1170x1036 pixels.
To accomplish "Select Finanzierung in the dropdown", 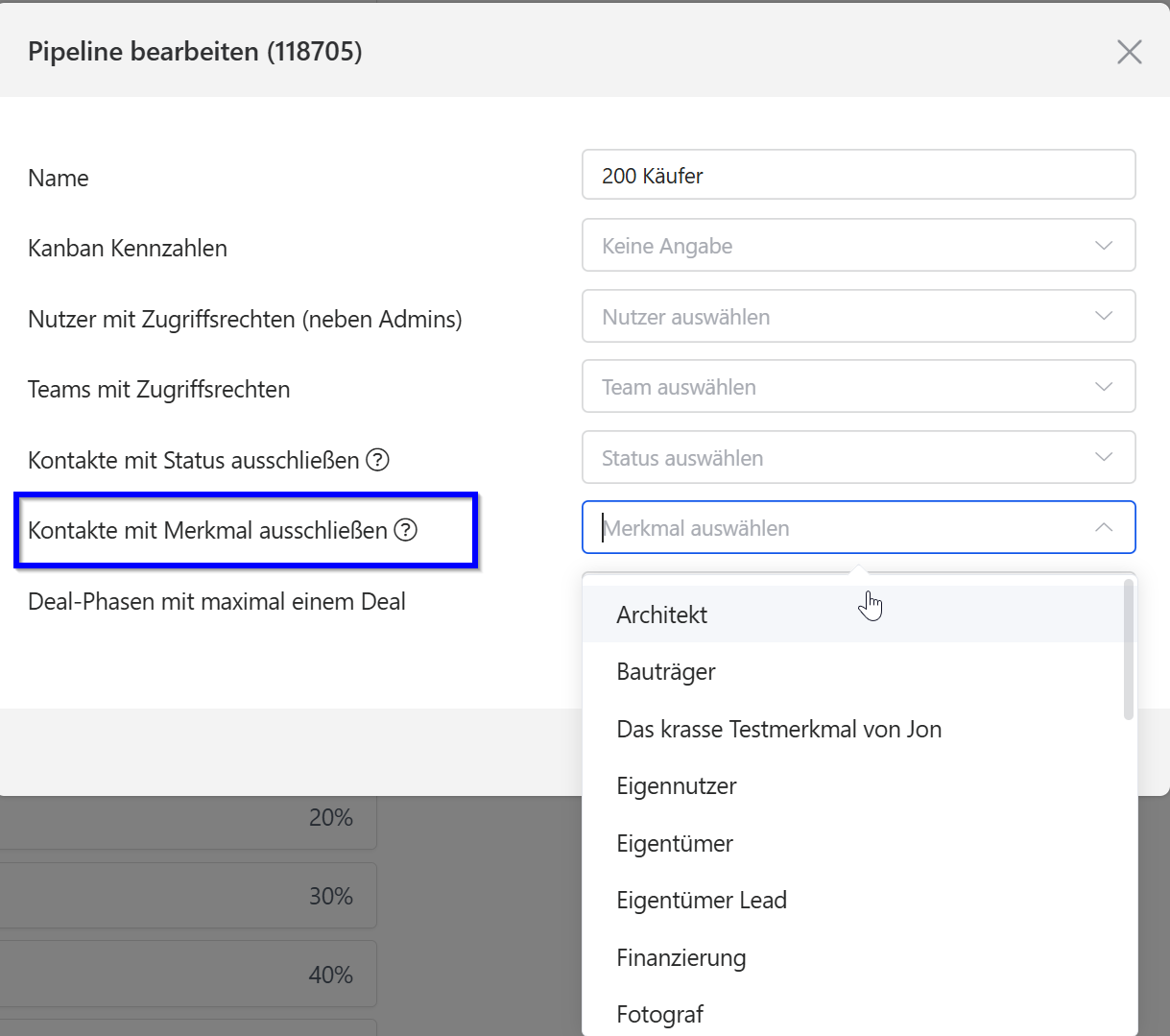I will (681, 958).
